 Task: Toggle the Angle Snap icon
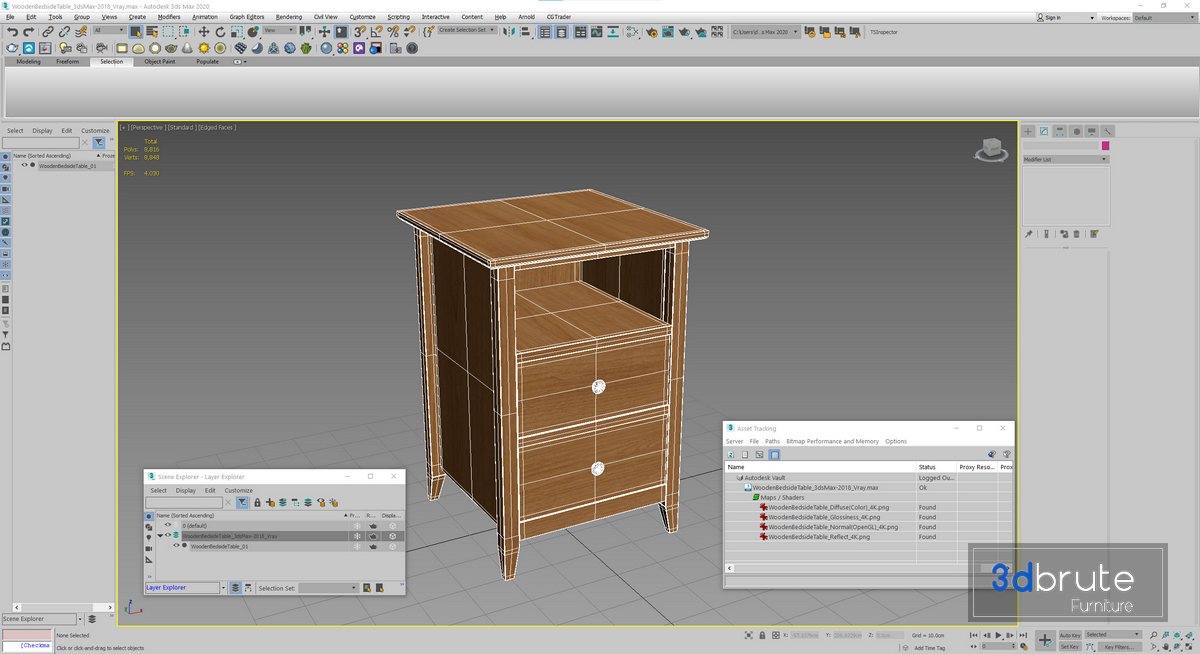376,32
